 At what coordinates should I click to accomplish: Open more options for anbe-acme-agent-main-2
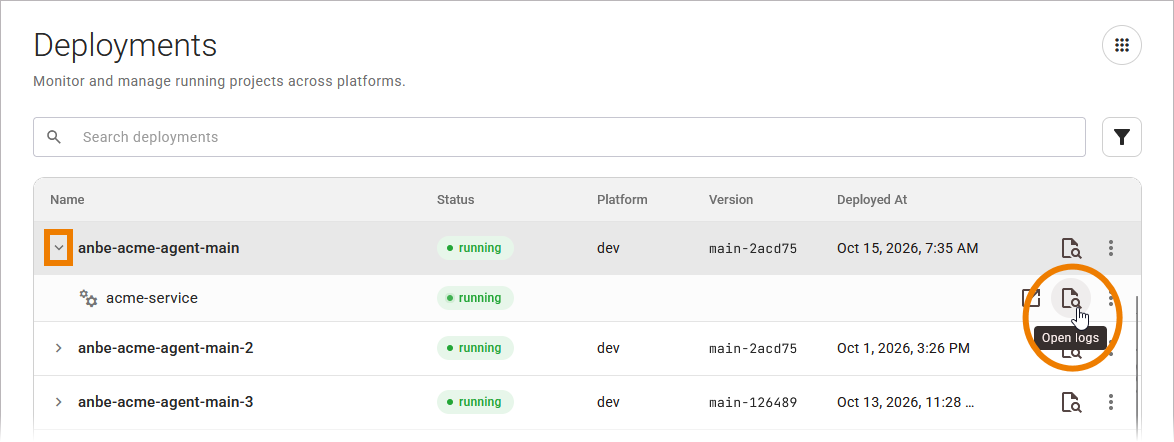click(x=1111, y=349)
